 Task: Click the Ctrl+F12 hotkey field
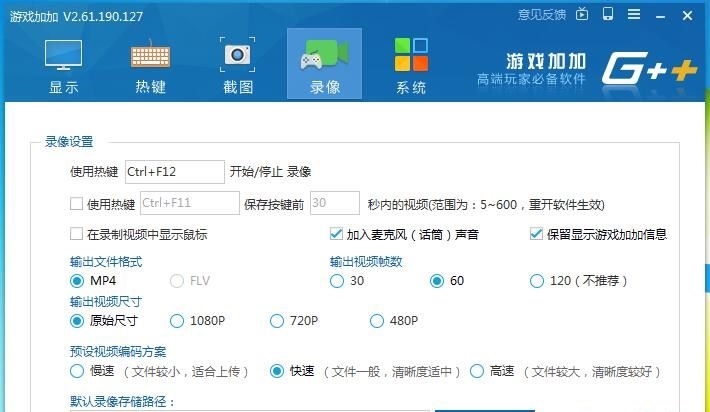[175, 172]
